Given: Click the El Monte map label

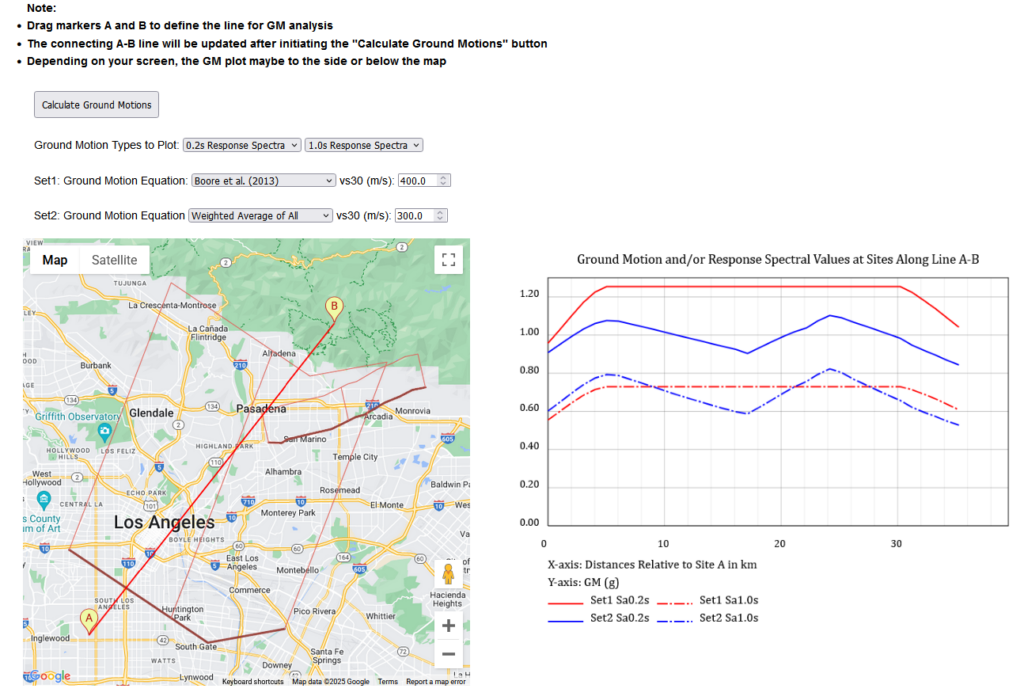Looking at the screenshot, I should (387, 505).
